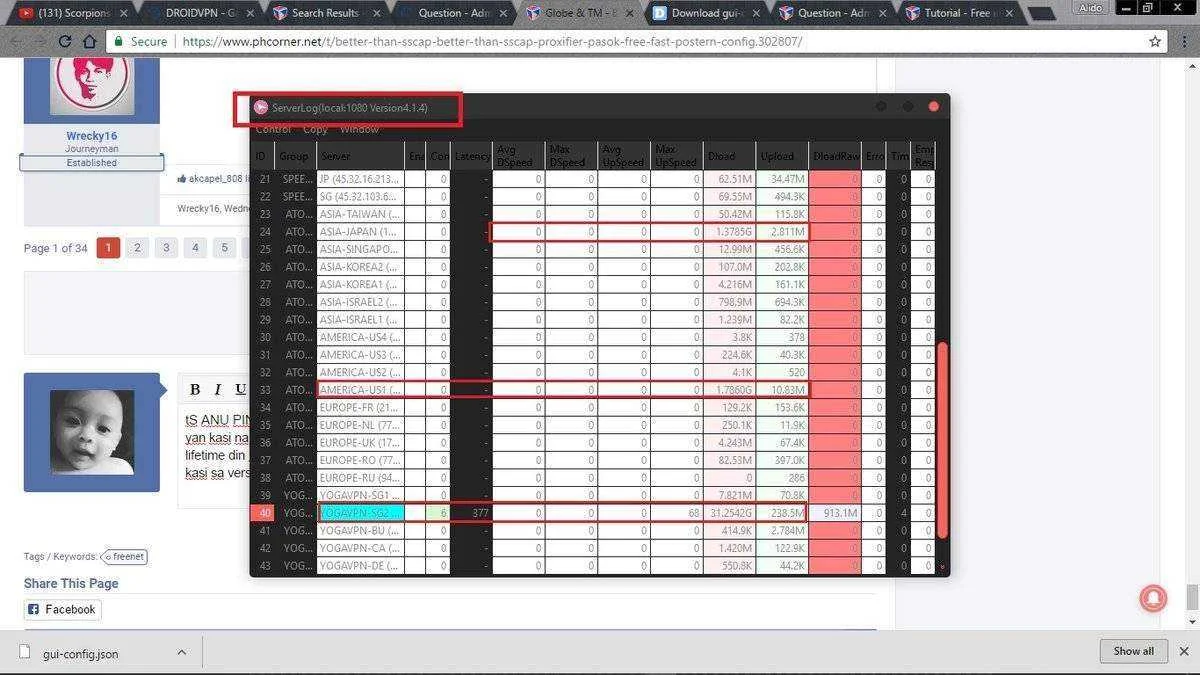Open the Copy menu in ServerLog
The image size is (1200, 675).
[x=315, y=129]
